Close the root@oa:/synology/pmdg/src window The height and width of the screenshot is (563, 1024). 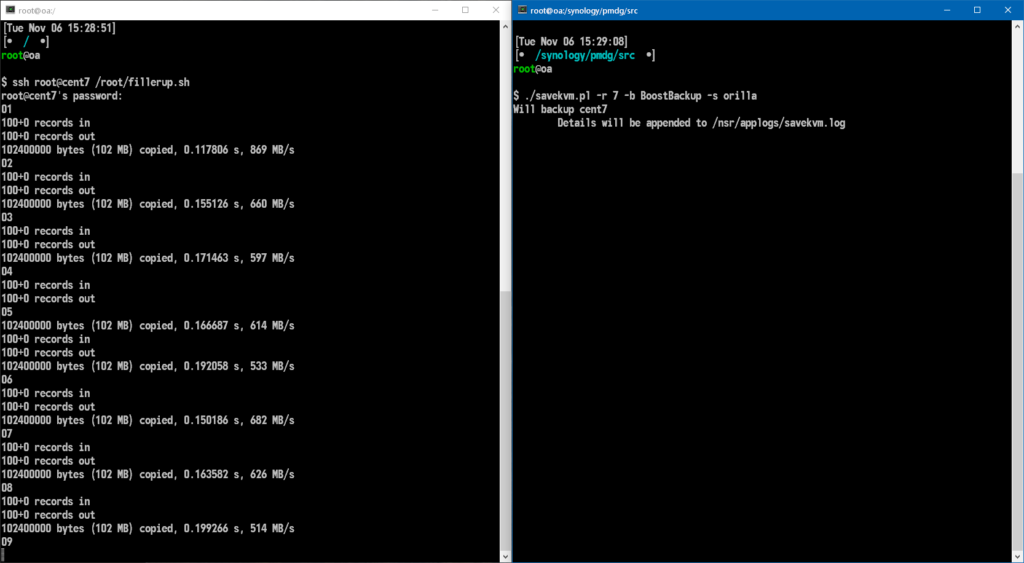point(1007,10)
